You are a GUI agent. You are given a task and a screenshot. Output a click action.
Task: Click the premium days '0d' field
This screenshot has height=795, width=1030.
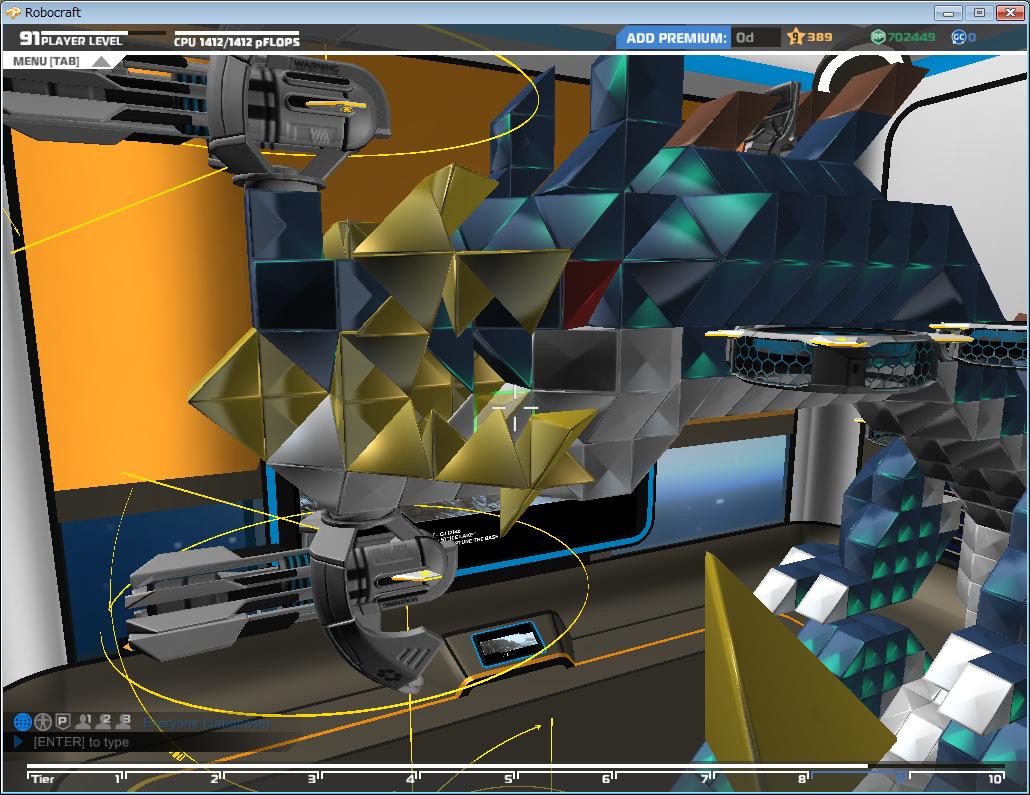[756, 37]
